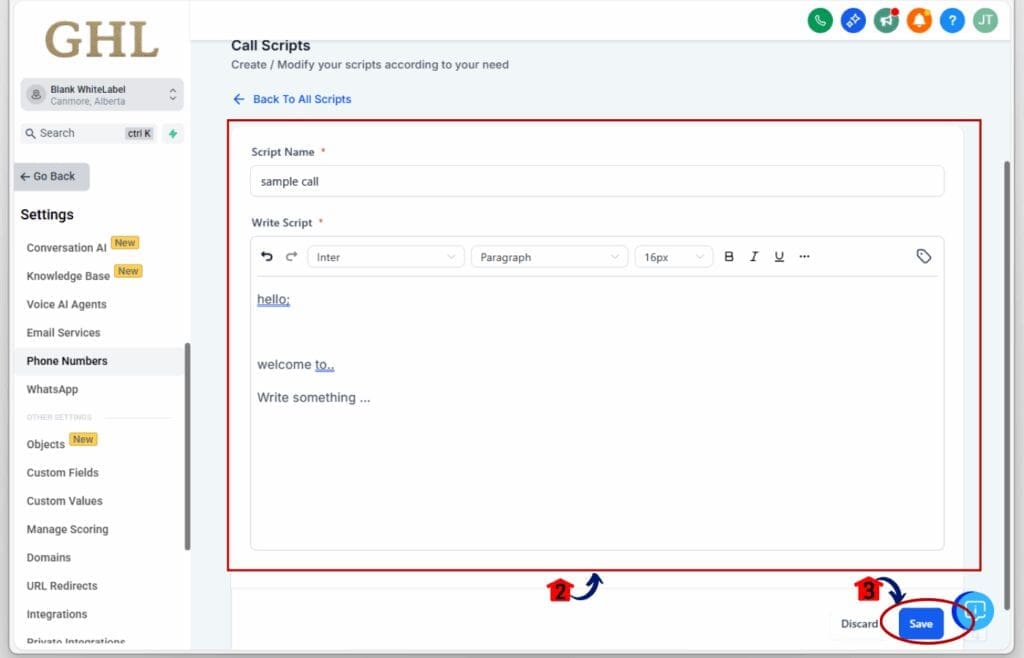
Task: Click the green lightning quick actions icon
Action: click(x=173, y=134)
